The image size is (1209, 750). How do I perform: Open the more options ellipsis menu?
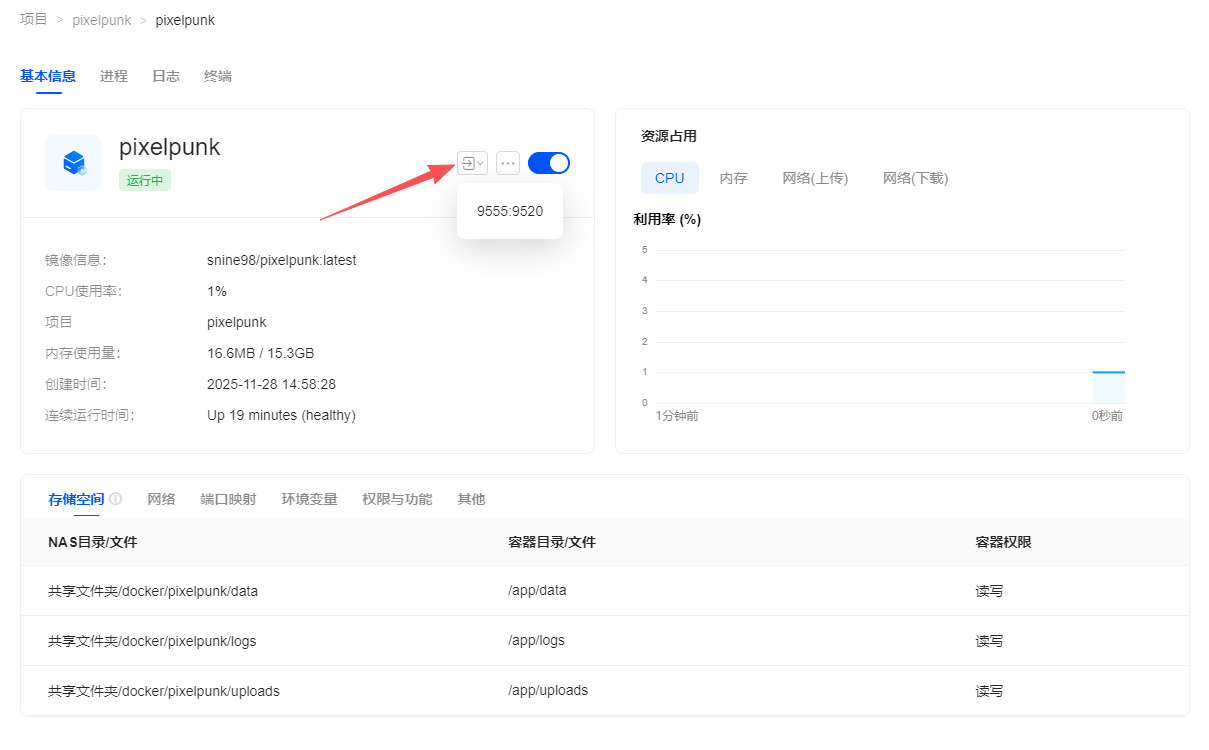[508, 163]
